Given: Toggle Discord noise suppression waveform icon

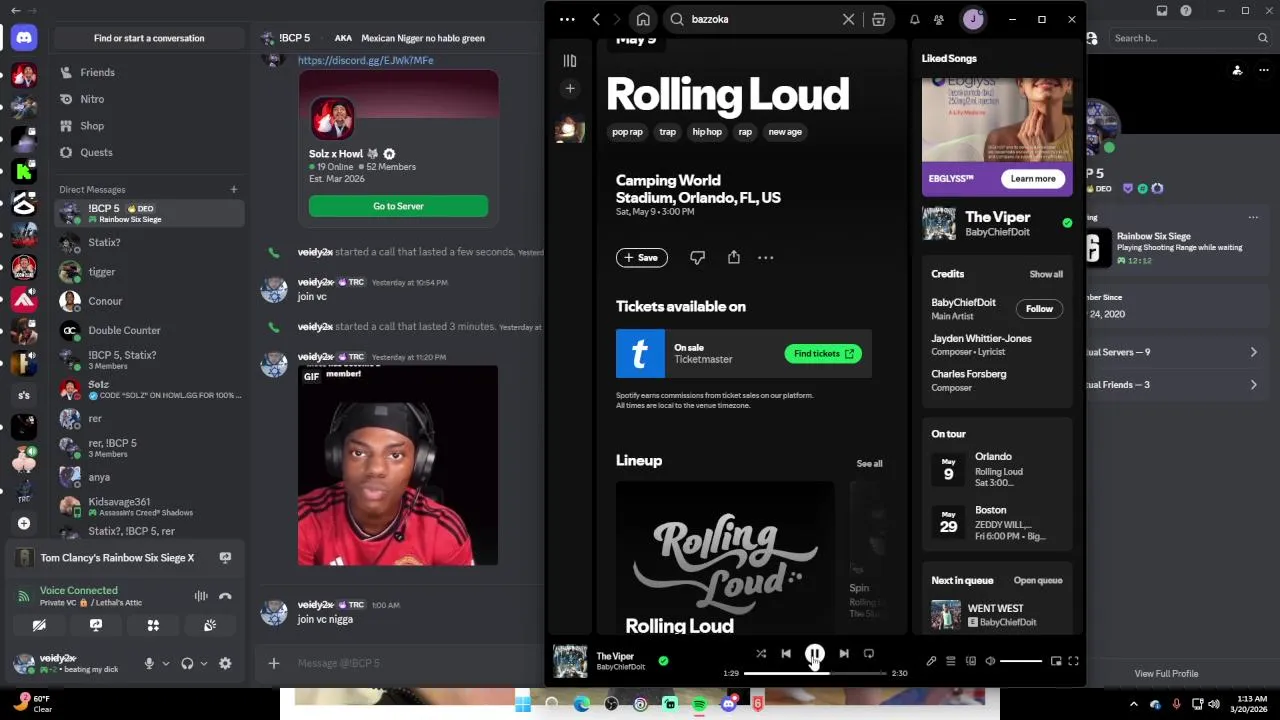Looking at the screenshot, I should click(x=201, y=596).
